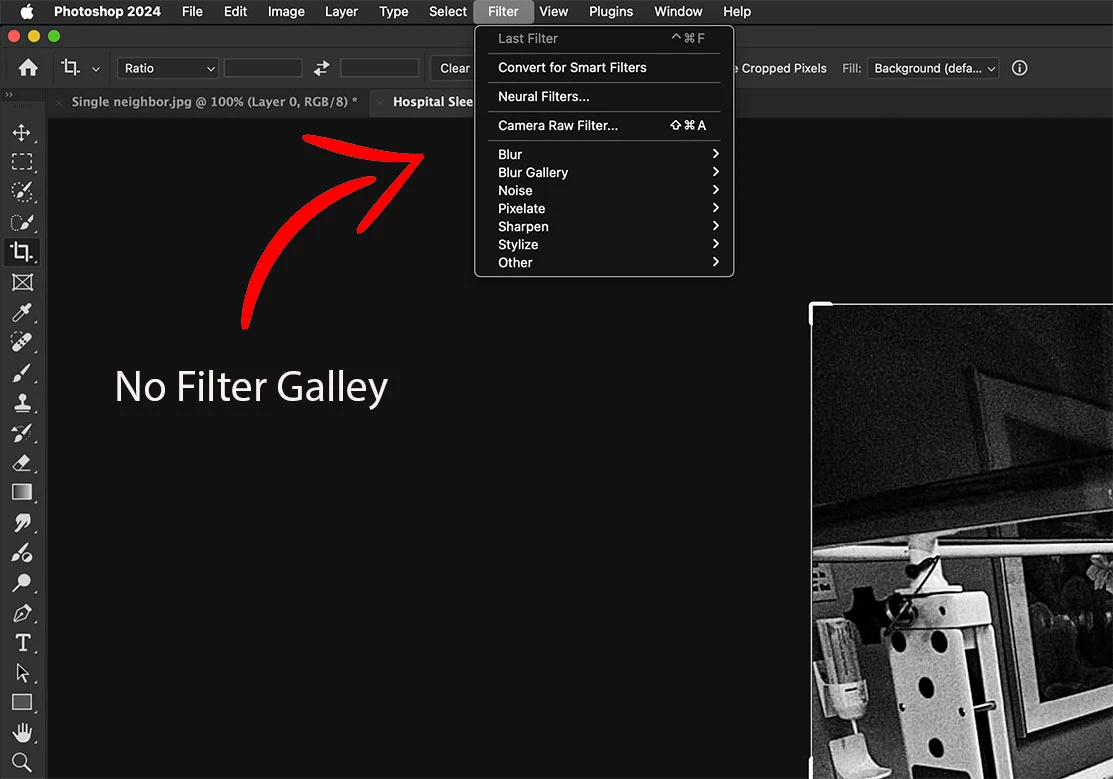Viewport: 1113px width, 779px height.
Task: Open the Image menu
Action: (x=286, y=11)
